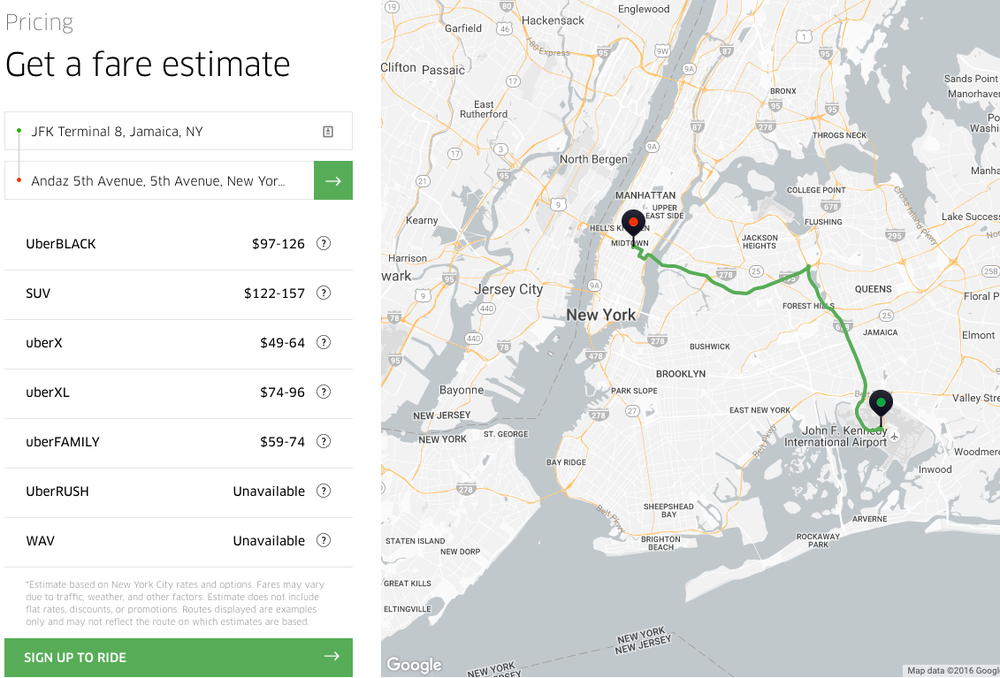Image resolution: width=1000 pixels, height=678 pixels.
Task: Click the Map data copyright attribution
Action: [952, 671]
